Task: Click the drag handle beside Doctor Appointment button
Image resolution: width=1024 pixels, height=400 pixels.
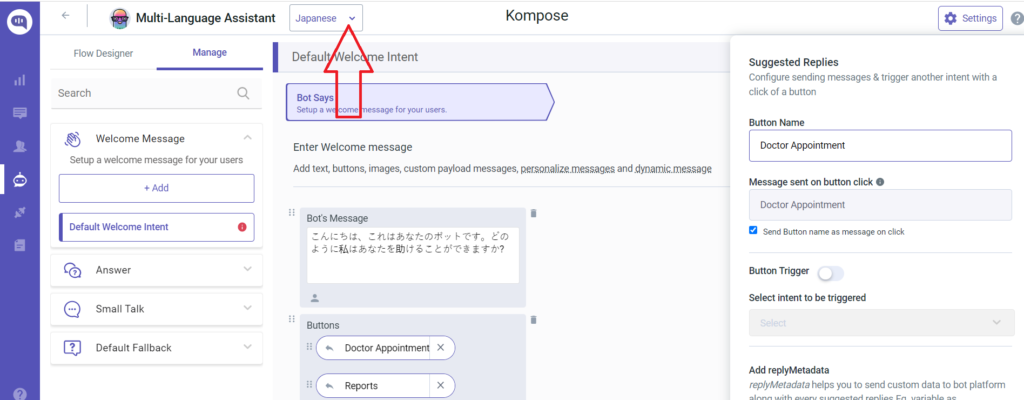Action: [x=309, y=347]
